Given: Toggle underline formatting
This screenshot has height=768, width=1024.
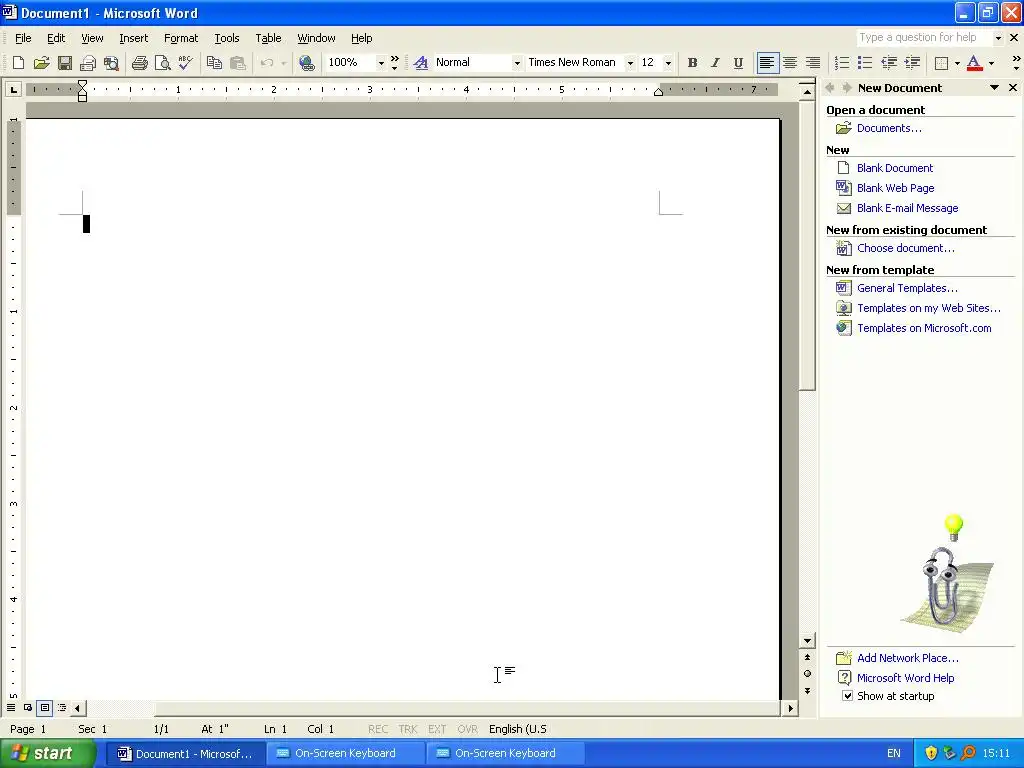Looking at the screenshot, I should tap(738, 63).
